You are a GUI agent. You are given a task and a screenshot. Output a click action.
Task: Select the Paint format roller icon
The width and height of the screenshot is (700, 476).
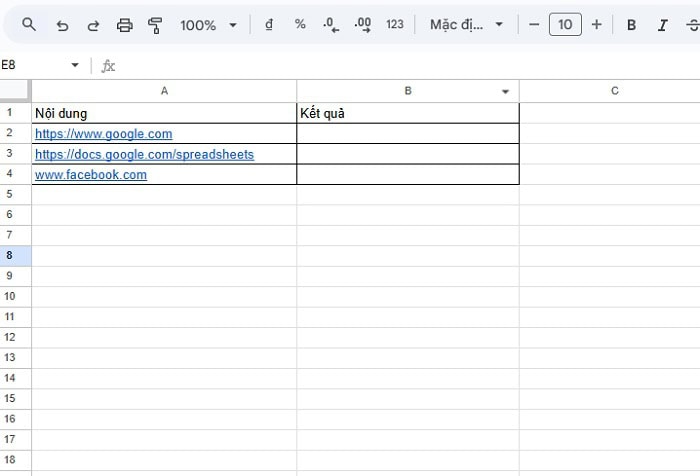pos(155,24)
